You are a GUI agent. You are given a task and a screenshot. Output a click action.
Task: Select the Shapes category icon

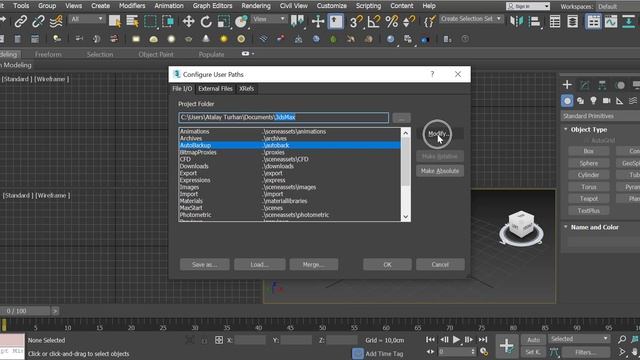click(x=580, y=101)
